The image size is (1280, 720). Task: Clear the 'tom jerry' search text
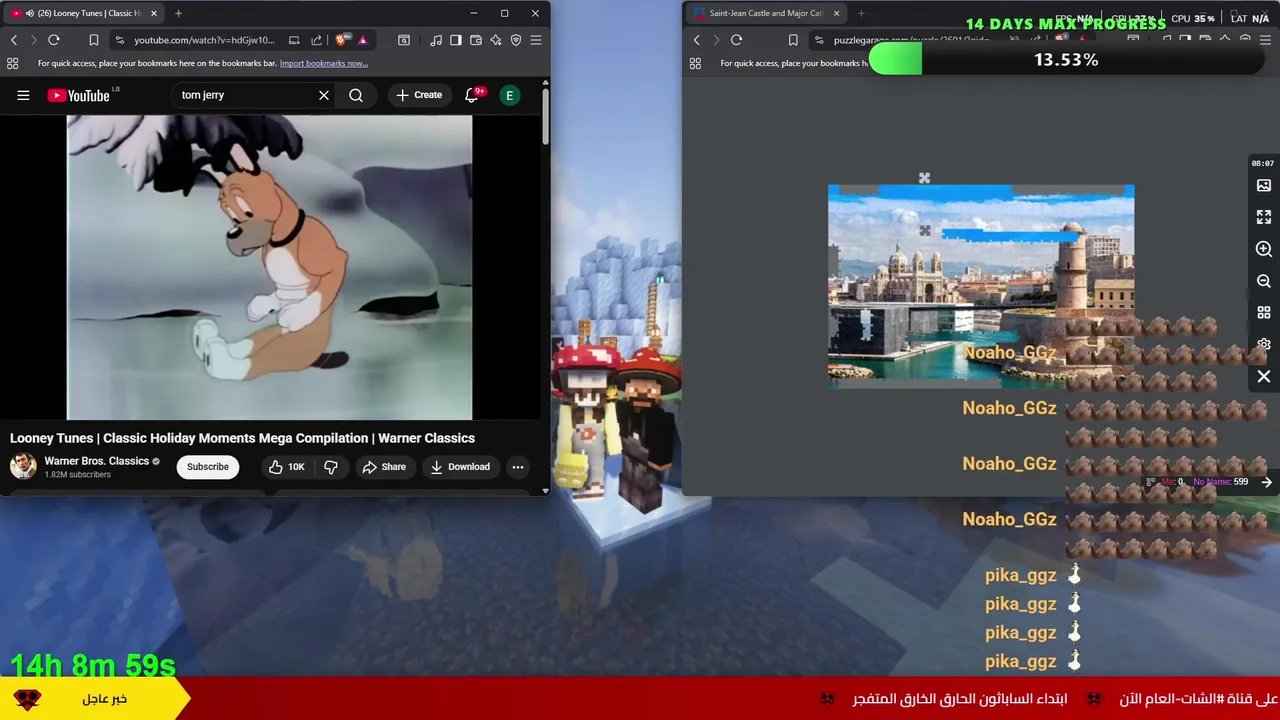pyautogui.click(x=324, y=95)
